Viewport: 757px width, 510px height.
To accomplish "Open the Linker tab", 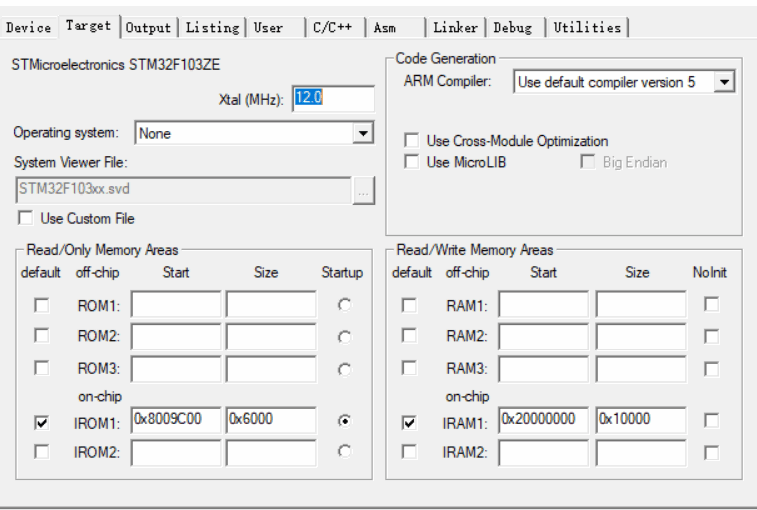I will click(456, 28).
